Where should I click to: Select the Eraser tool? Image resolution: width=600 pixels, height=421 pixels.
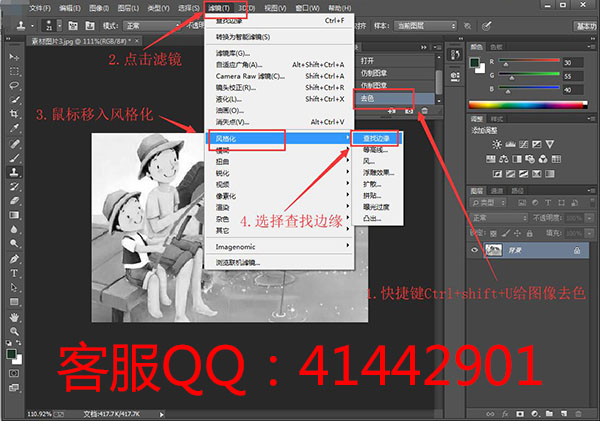(x=14, y=201)
